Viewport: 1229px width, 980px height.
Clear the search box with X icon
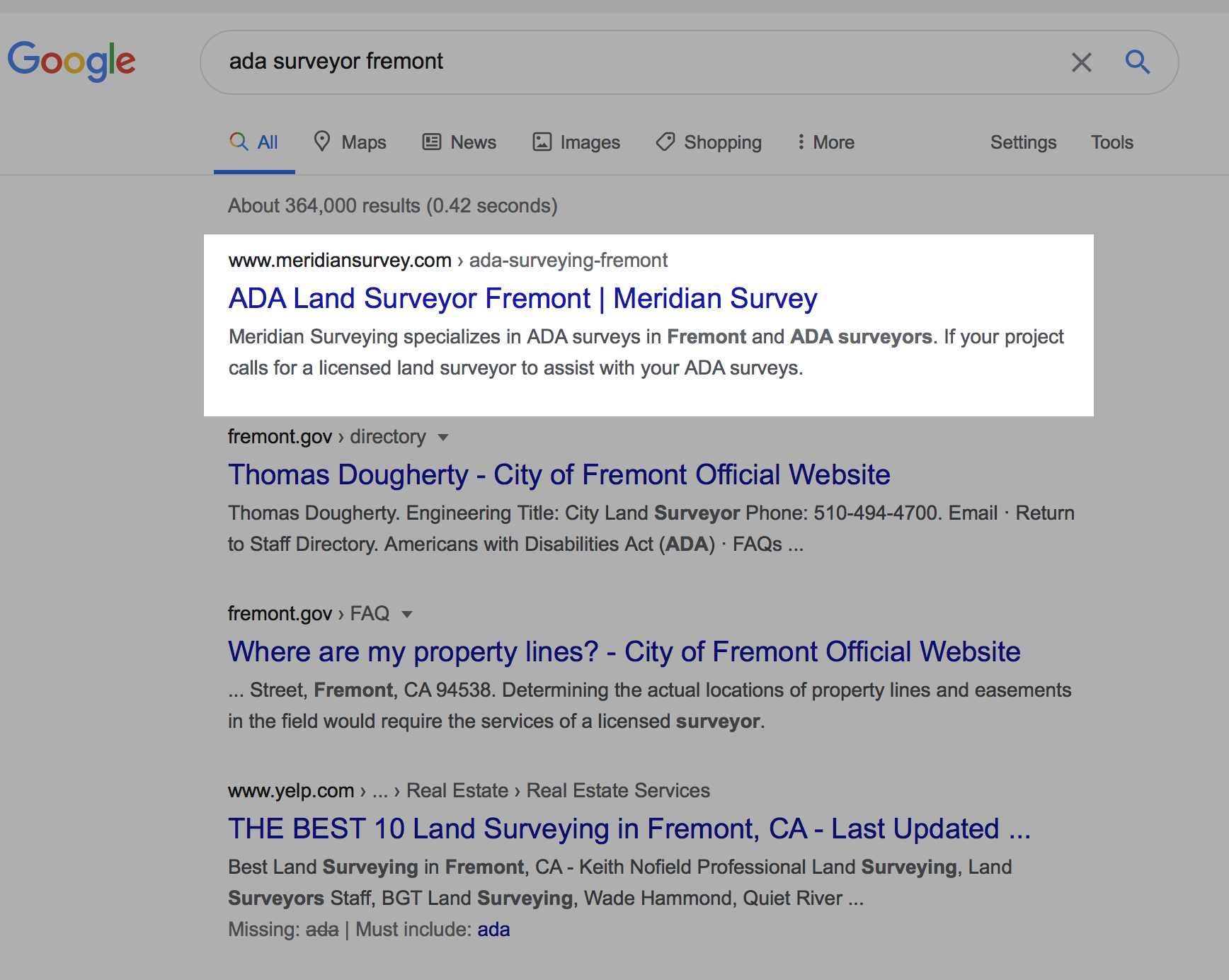tap(1081, 62)
